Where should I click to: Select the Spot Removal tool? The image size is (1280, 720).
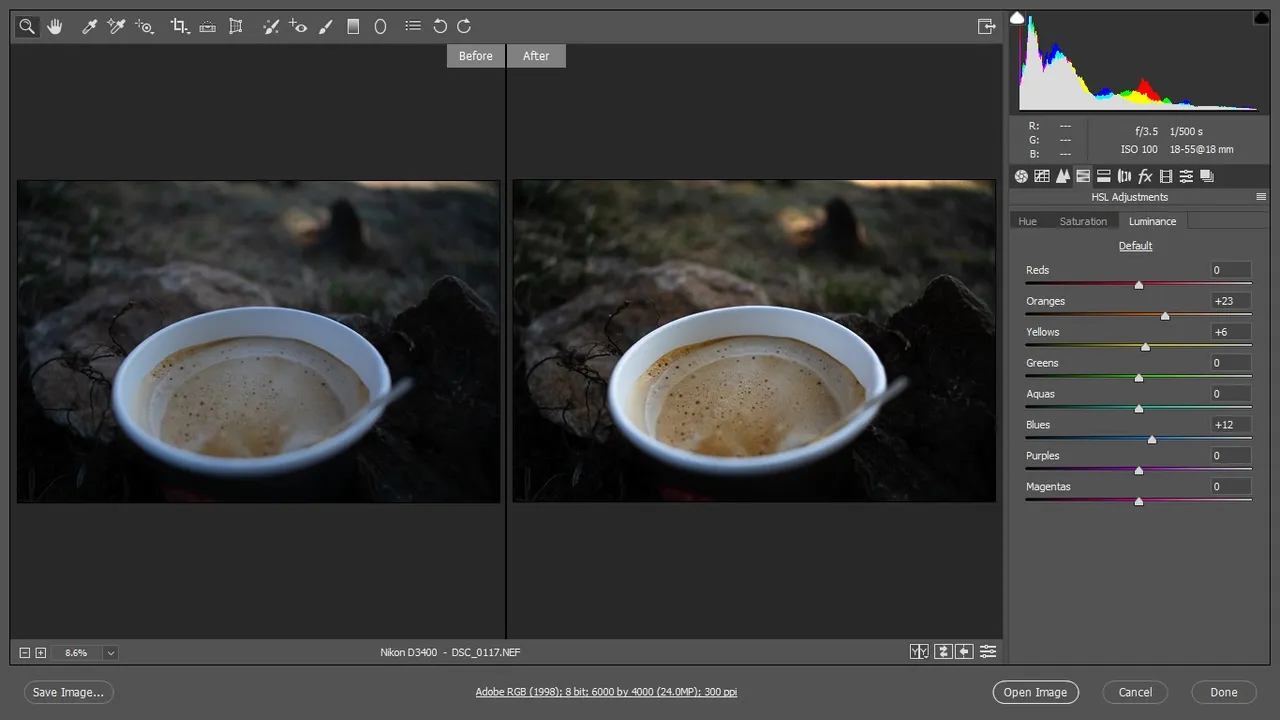270,27
